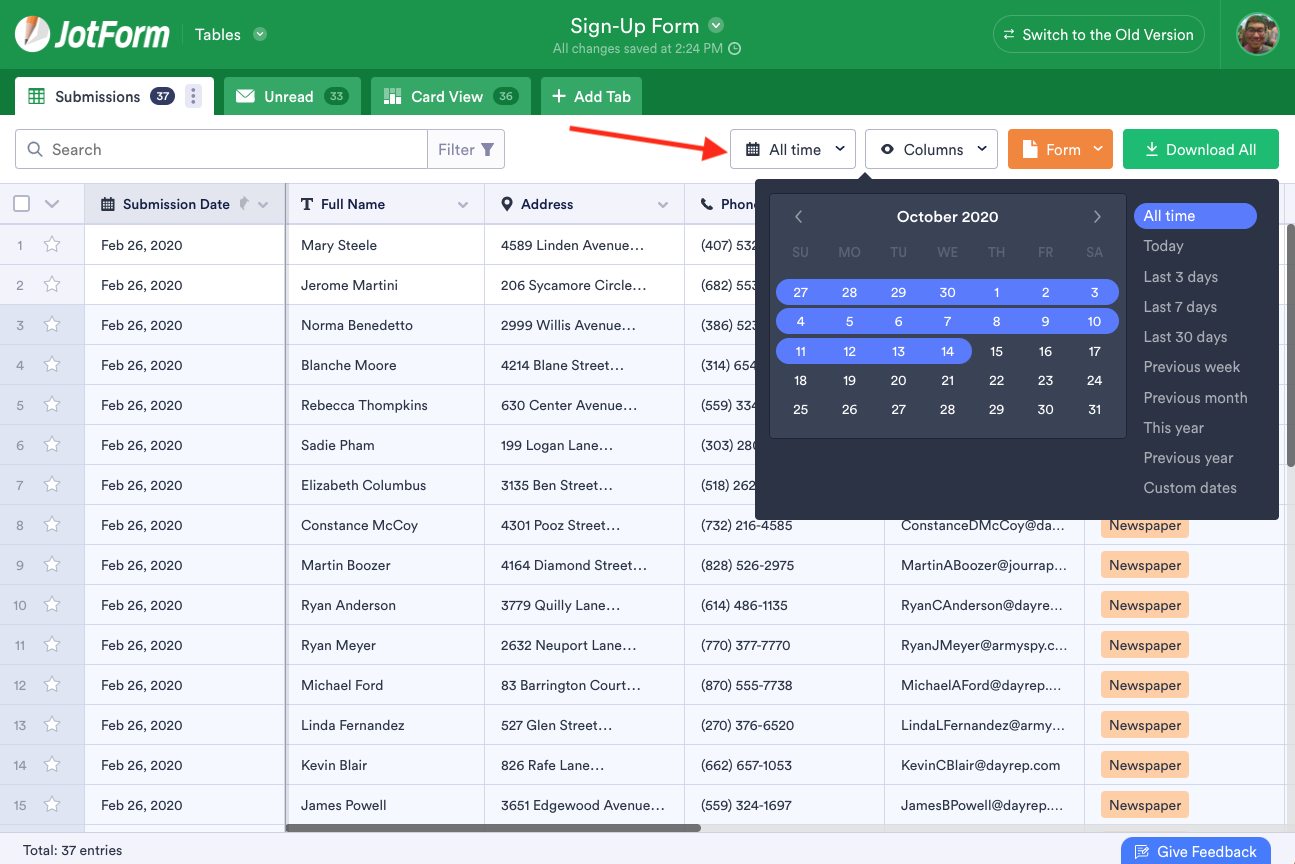Open the three-dot menu on Submissions tab
Screen dimensions: 1295x864
[x=194, y=96]
